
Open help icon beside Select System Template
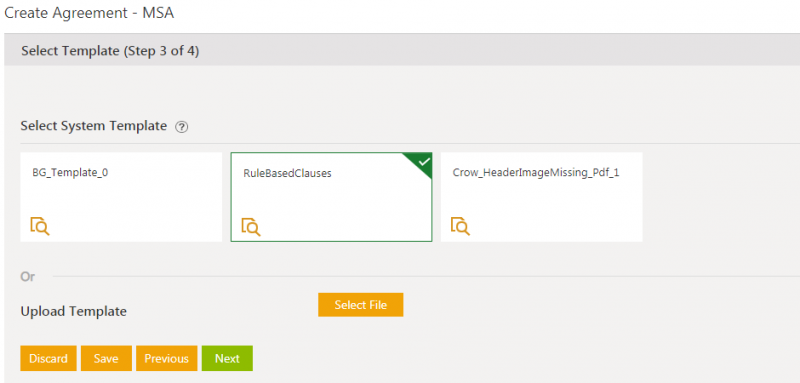click(x=182, y=127)
